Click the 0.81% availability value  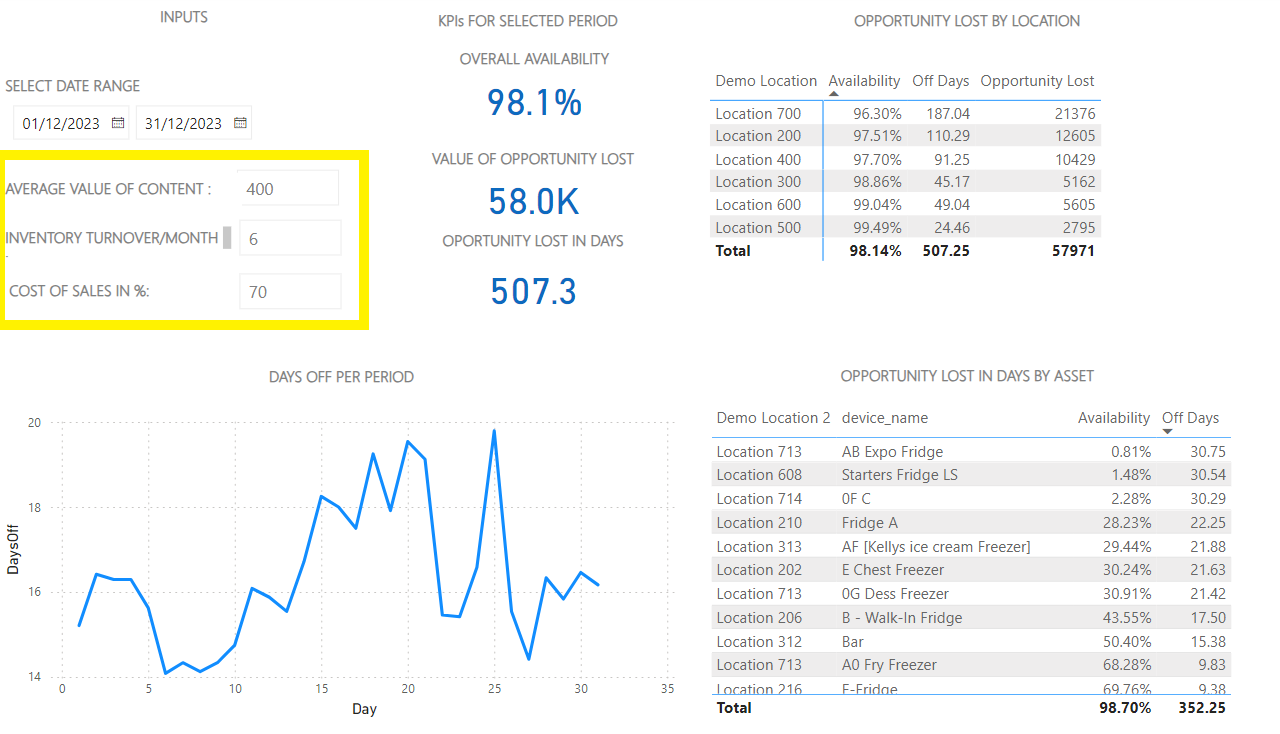click(x=1131, y=452)
